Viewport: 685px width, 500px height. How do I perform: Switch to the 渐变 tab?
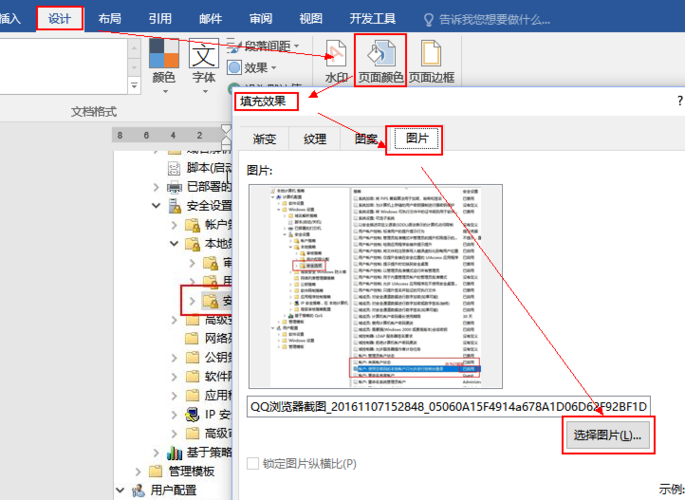coord(264,139)
